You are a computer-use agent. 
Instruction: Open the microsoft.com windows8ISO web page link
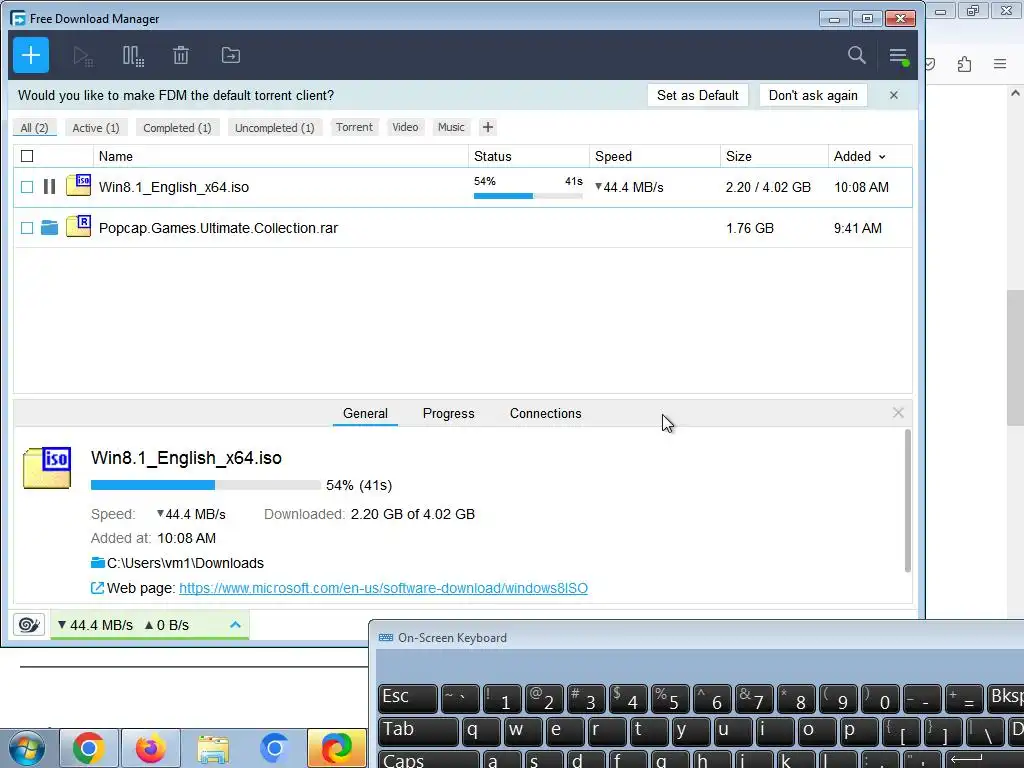[x=383, y=588]
